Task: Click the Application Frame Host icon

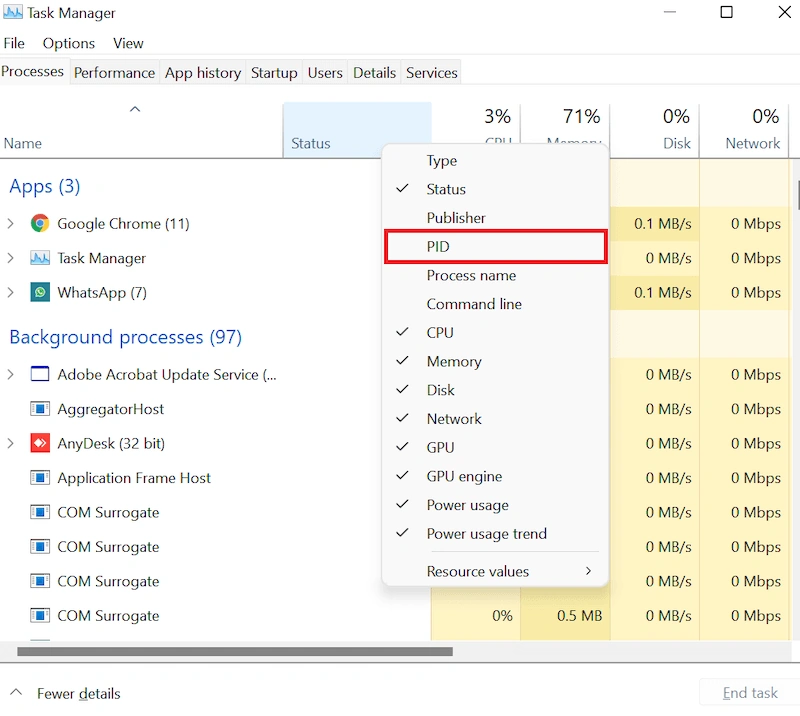Action: point(40,478)
